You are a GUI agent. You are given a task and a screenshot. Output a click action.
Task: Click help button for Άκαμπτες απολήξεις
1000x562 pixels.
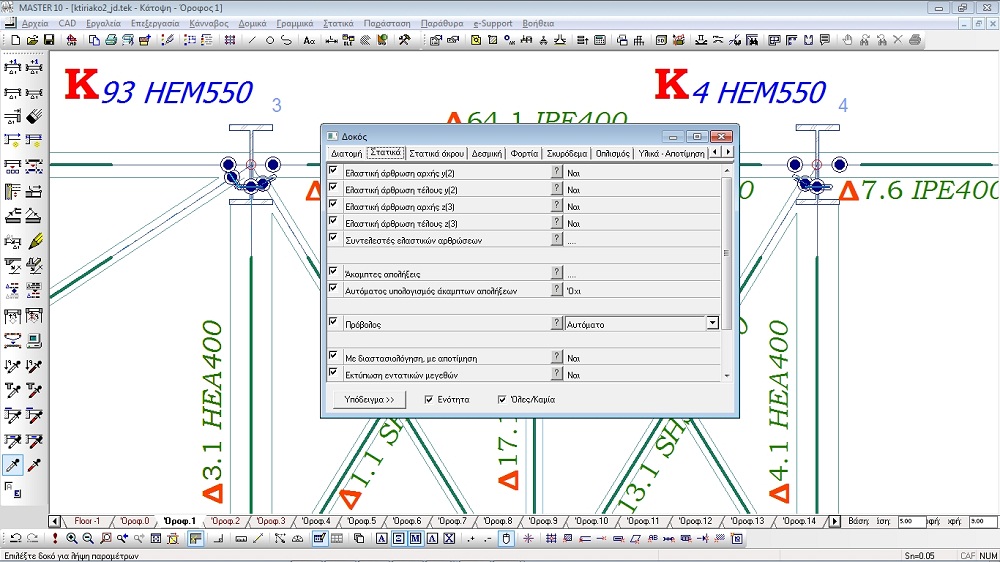click(557, 273)
